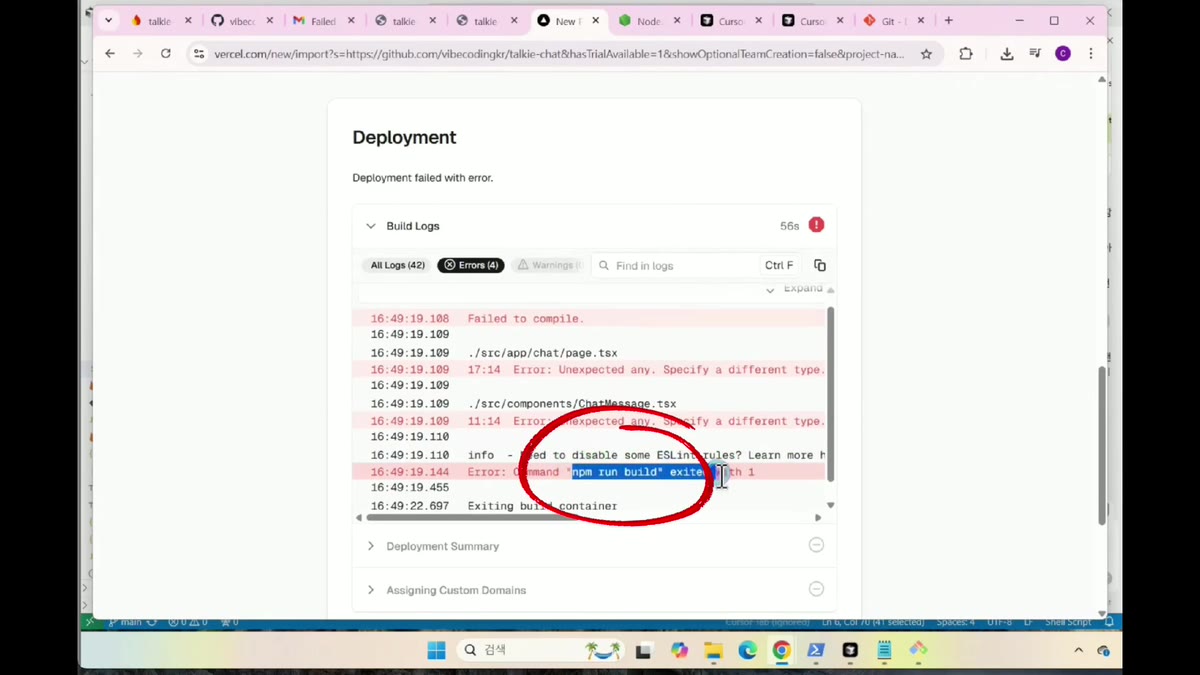Open the Chrome downloads icon

pyautogui.click(x=1007, y=54)
